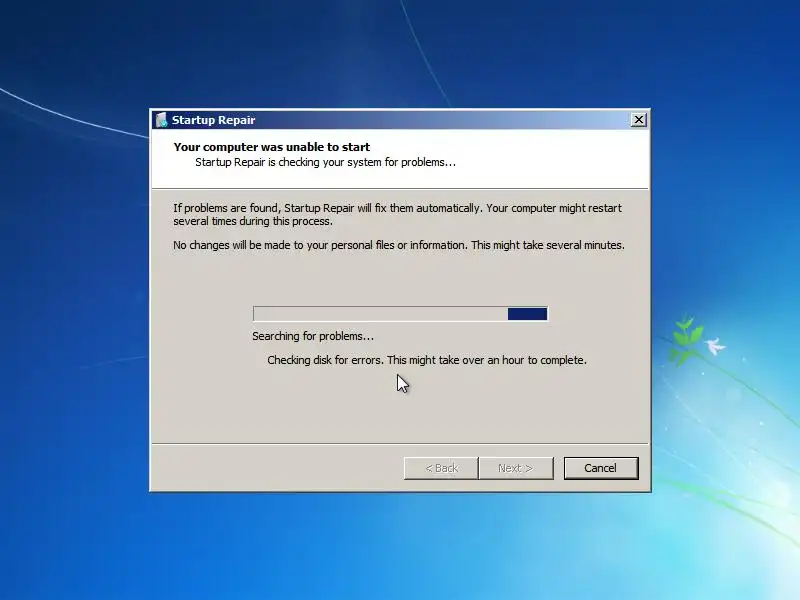Click the 'Searching for problems...' status text
The image size is (800, 600).
coord(313,336)
